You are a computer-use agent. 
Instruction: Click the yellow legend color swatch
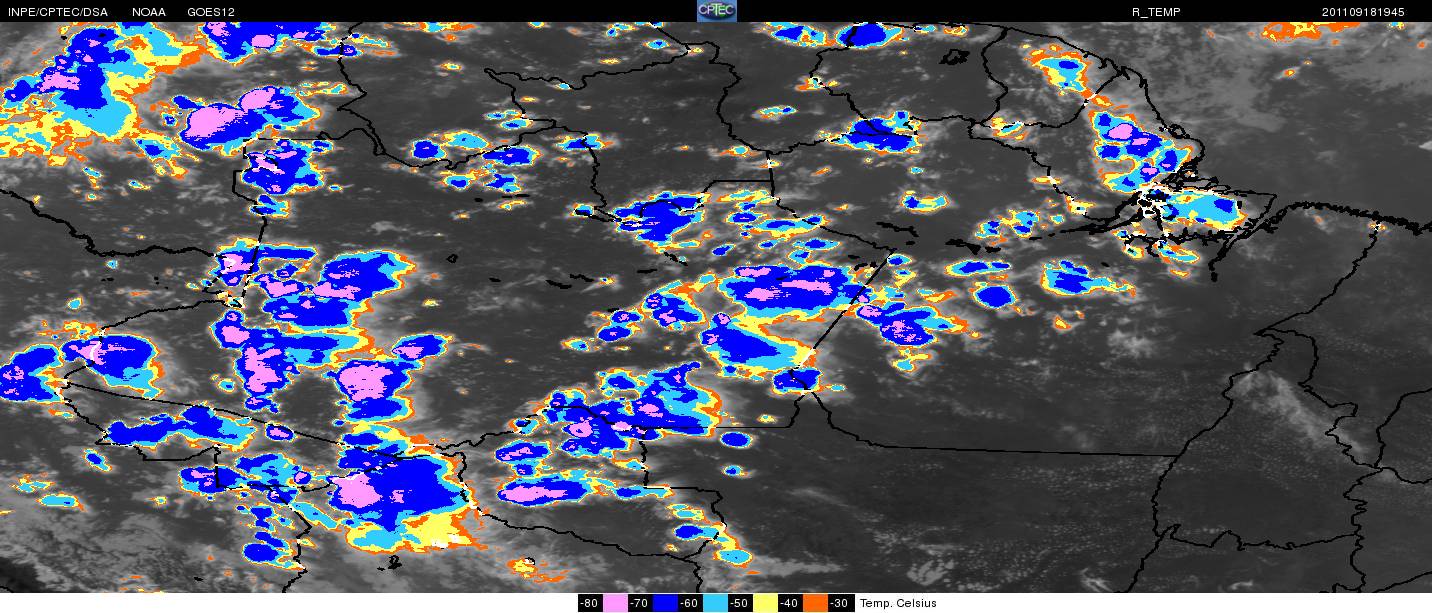(x=765, y=603)
